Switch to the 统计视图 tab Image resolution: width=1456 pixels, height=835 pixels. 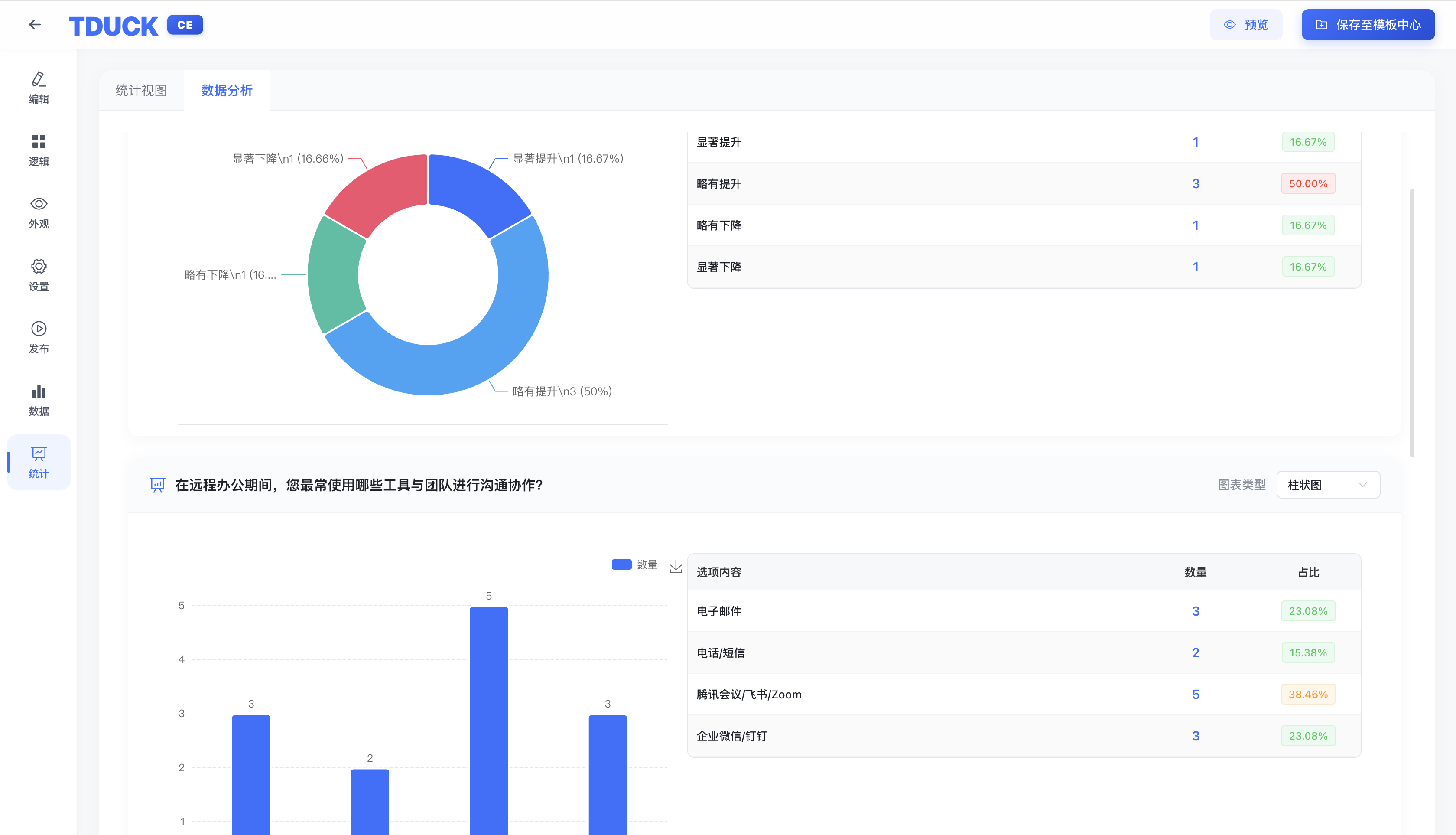pyautogui.click(x=141, y=91)
